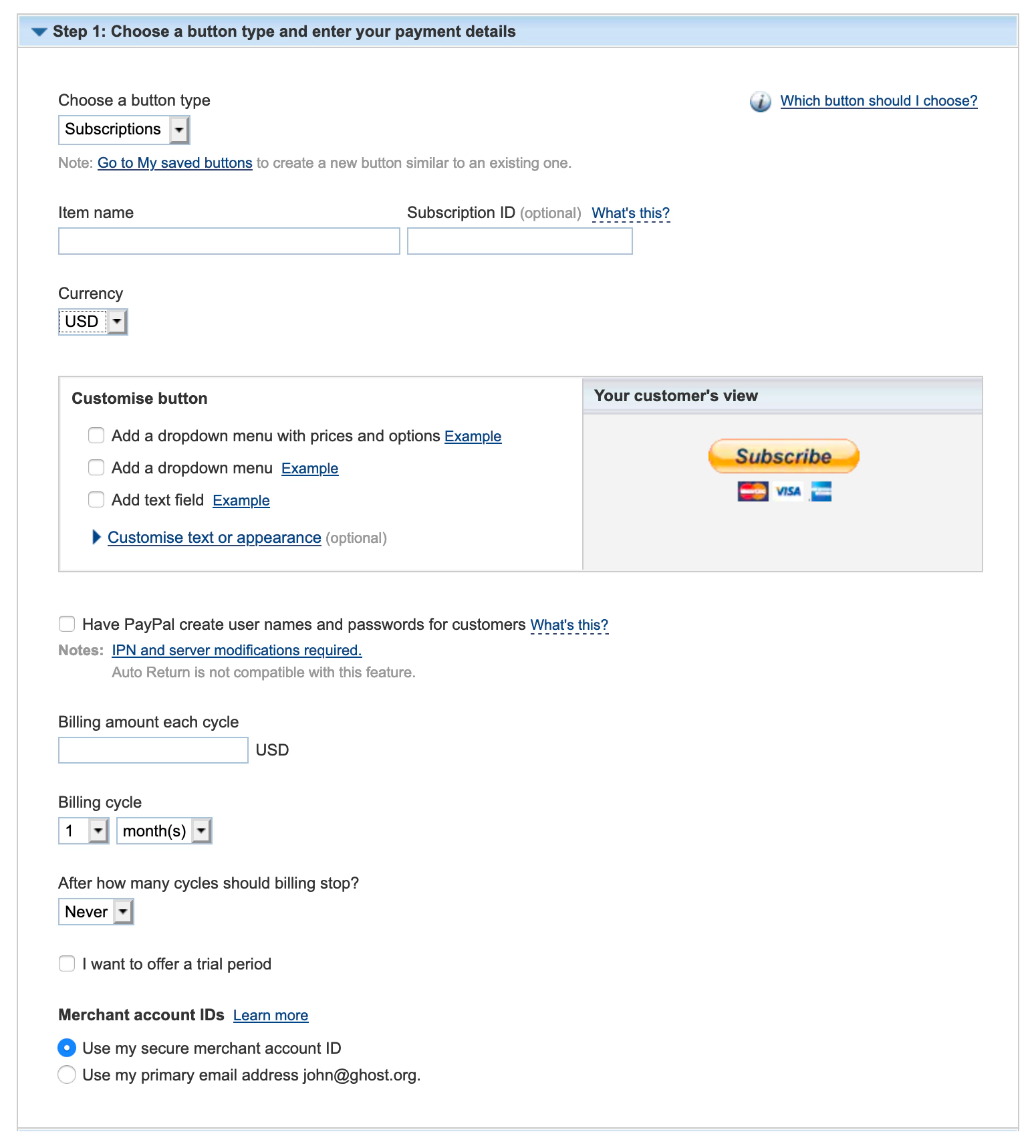Click "Learn more" next to Merchant account IDs
Screen dimensions: 1036x1148
pyautogui.click(x=270, y=1015)
